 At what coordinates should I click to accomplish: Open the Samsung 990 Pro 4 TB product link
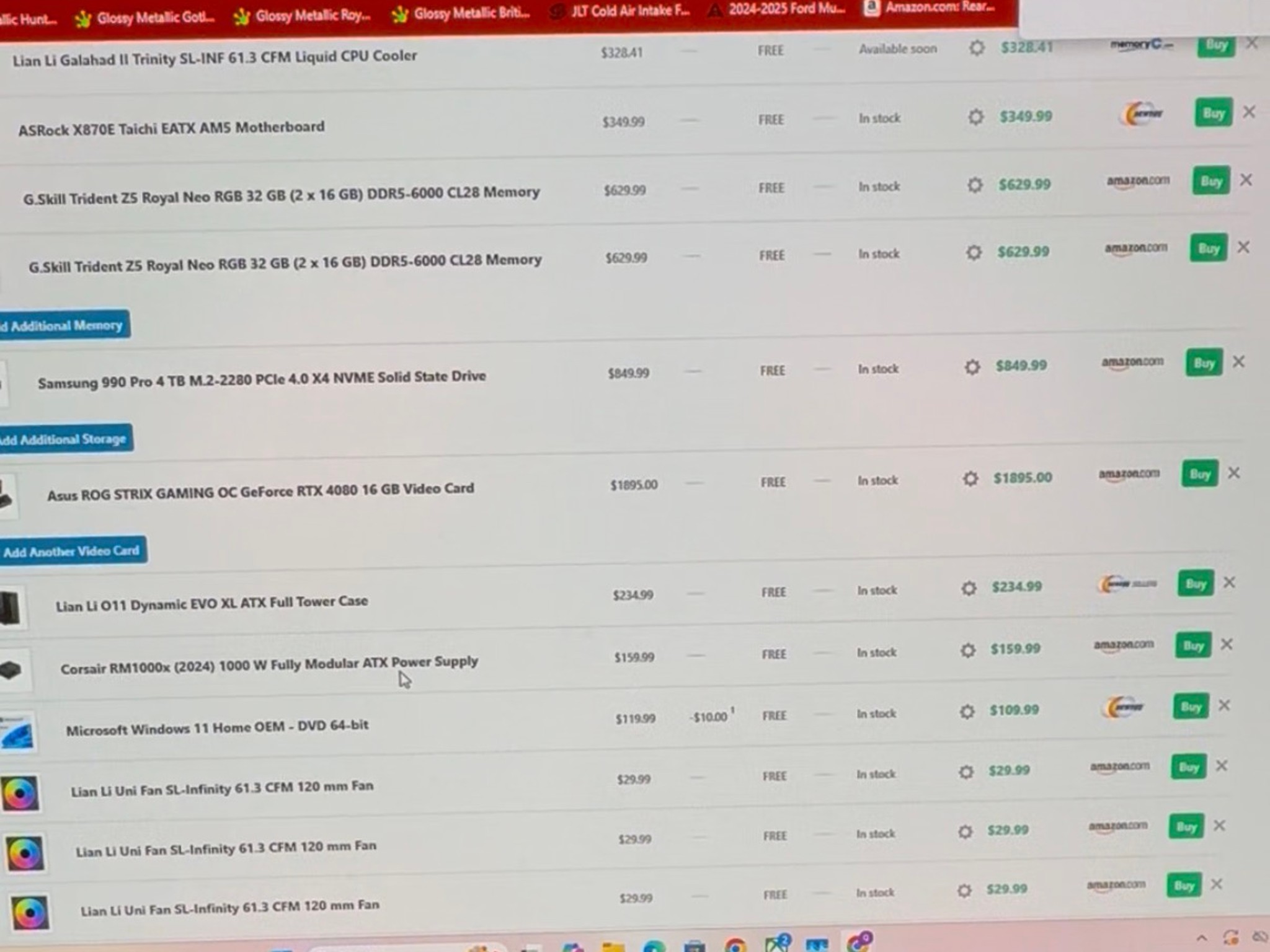click(x=262, y=379)
